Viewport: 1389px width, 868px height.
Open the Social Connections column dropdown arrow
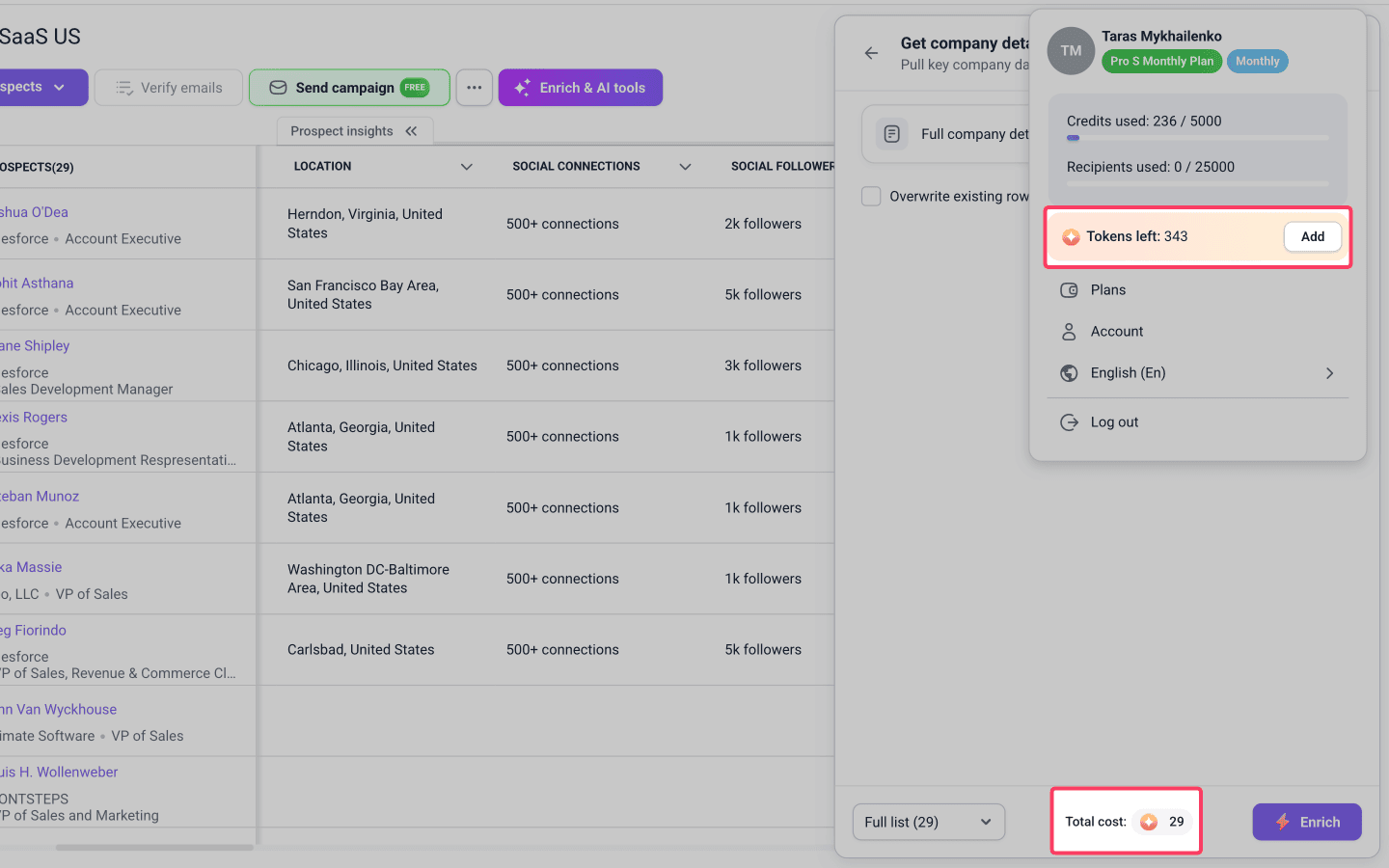point(685,167)
